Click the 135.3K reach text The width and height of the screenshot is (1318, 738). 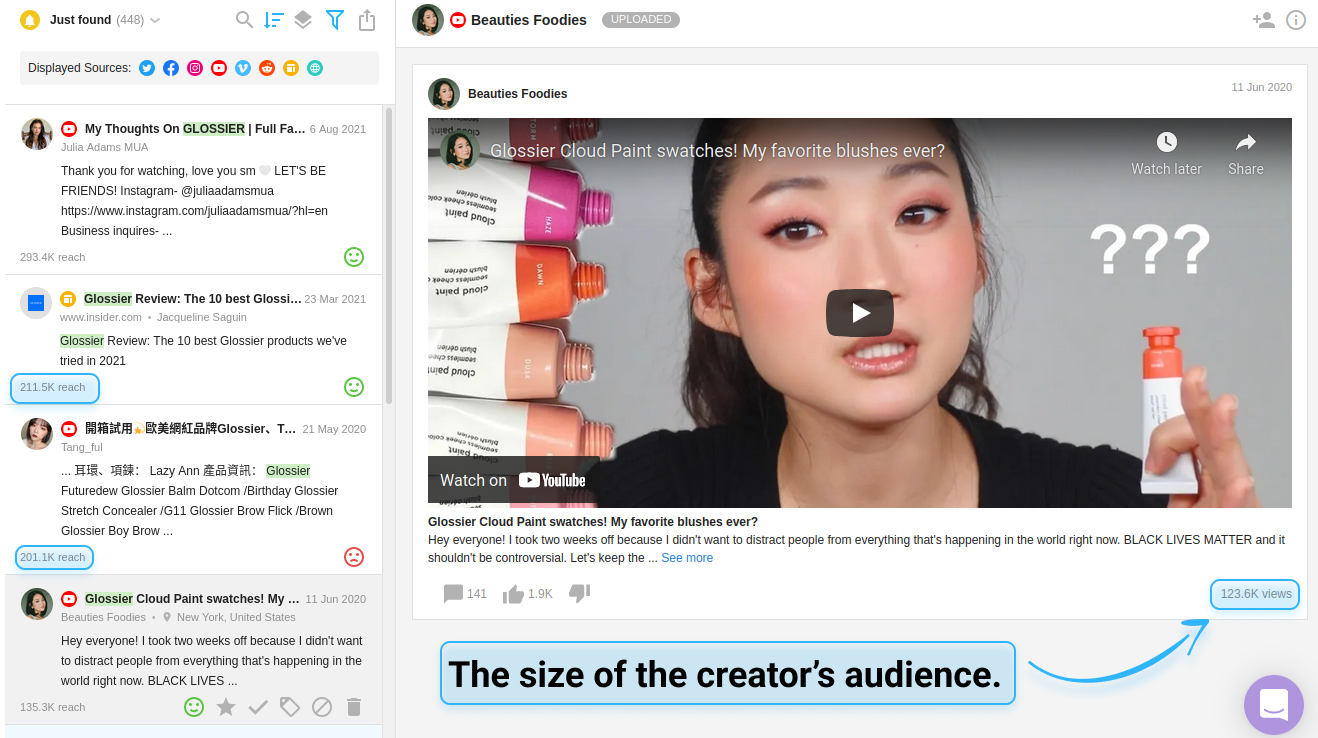(52, 707)
